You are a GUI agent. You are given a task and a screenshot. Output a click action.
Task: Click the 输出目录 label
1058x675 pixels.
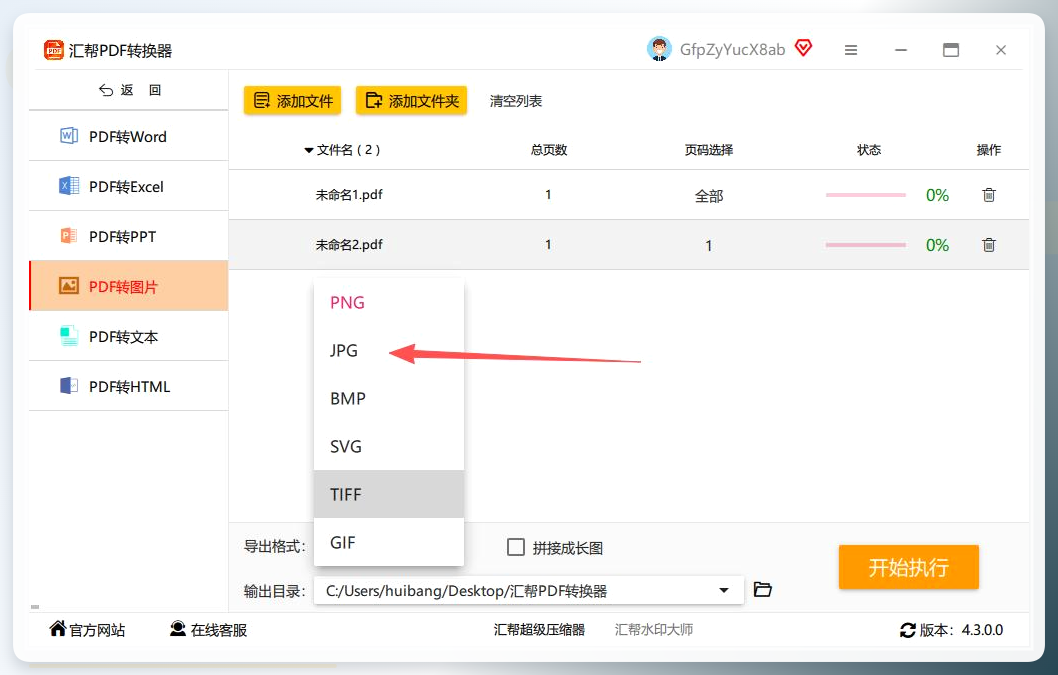(275, 591)
